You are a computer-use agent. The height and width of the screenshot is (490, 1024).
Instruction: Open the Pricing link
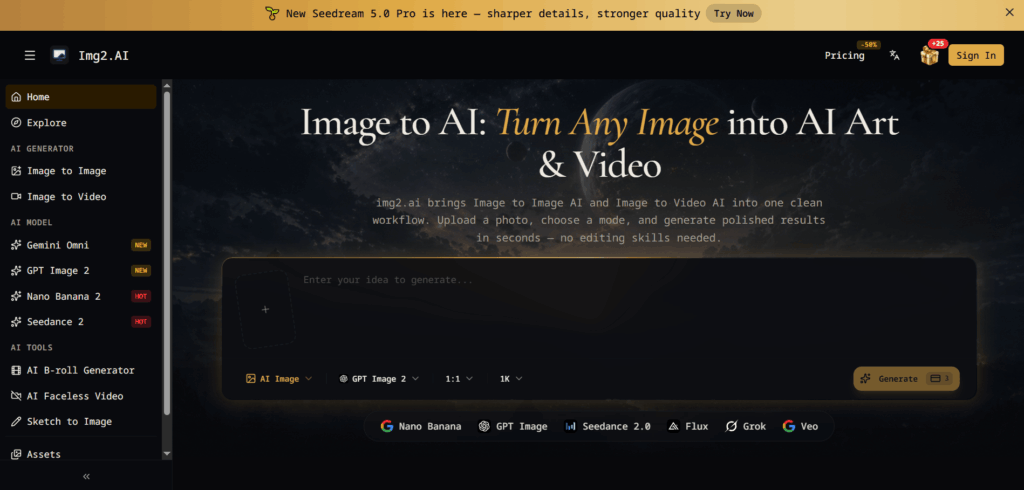[844, 56]
